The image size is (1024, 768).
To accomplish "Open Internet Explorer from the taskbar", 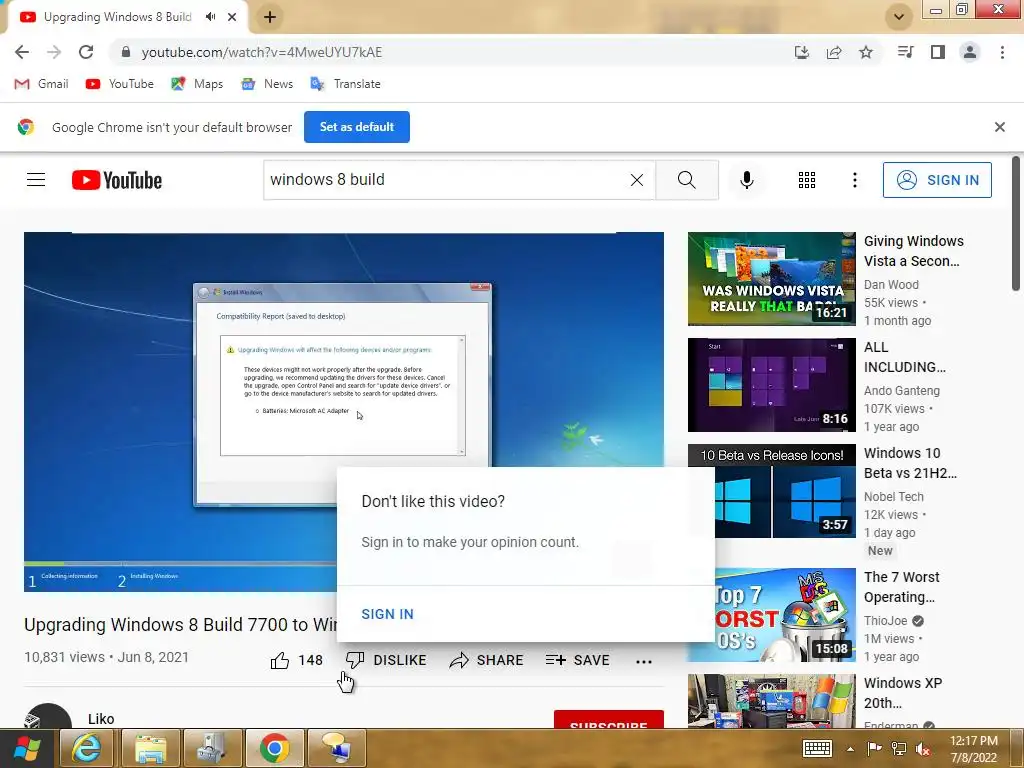I will pyautogui.click(x=86, y=748).
